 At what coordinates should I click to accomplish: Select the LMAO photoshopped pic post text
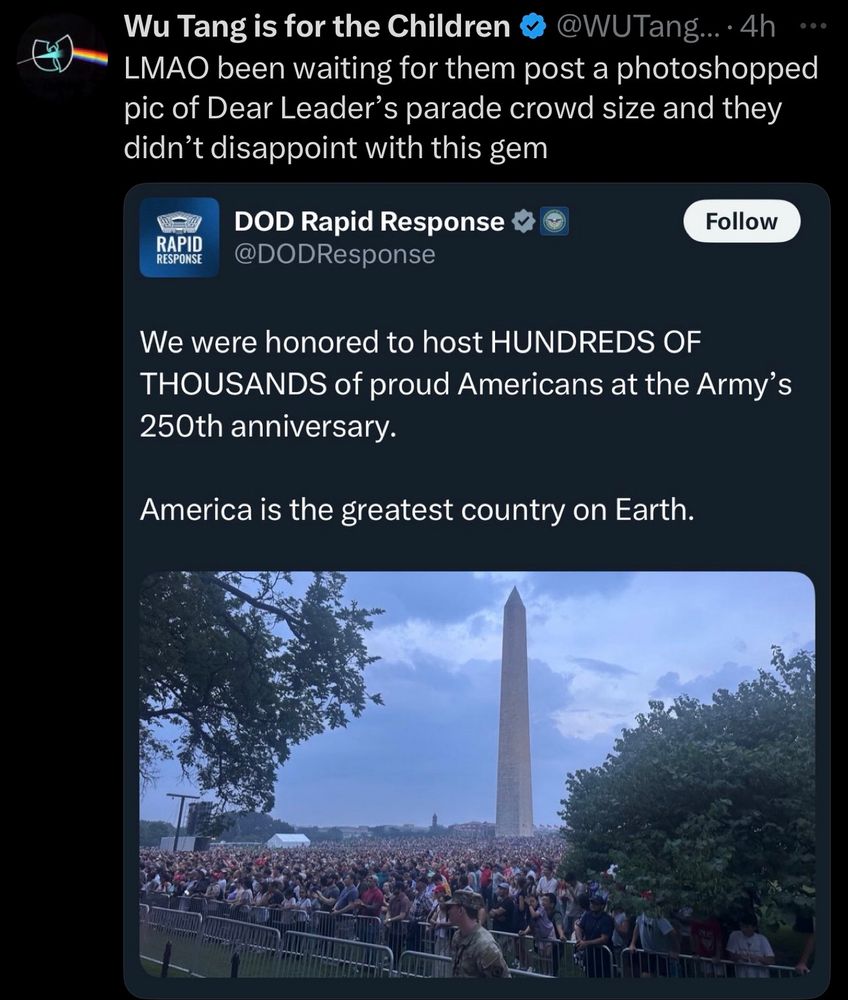click(471, 108)
